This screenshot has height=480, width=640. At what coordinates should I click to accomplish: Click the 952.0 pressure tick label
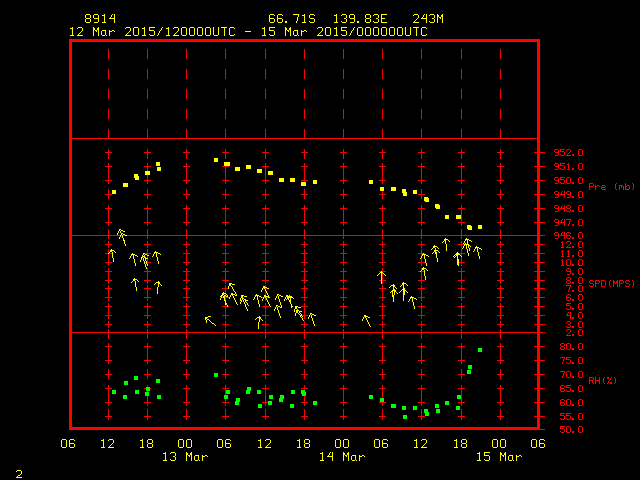click(569, 153)
